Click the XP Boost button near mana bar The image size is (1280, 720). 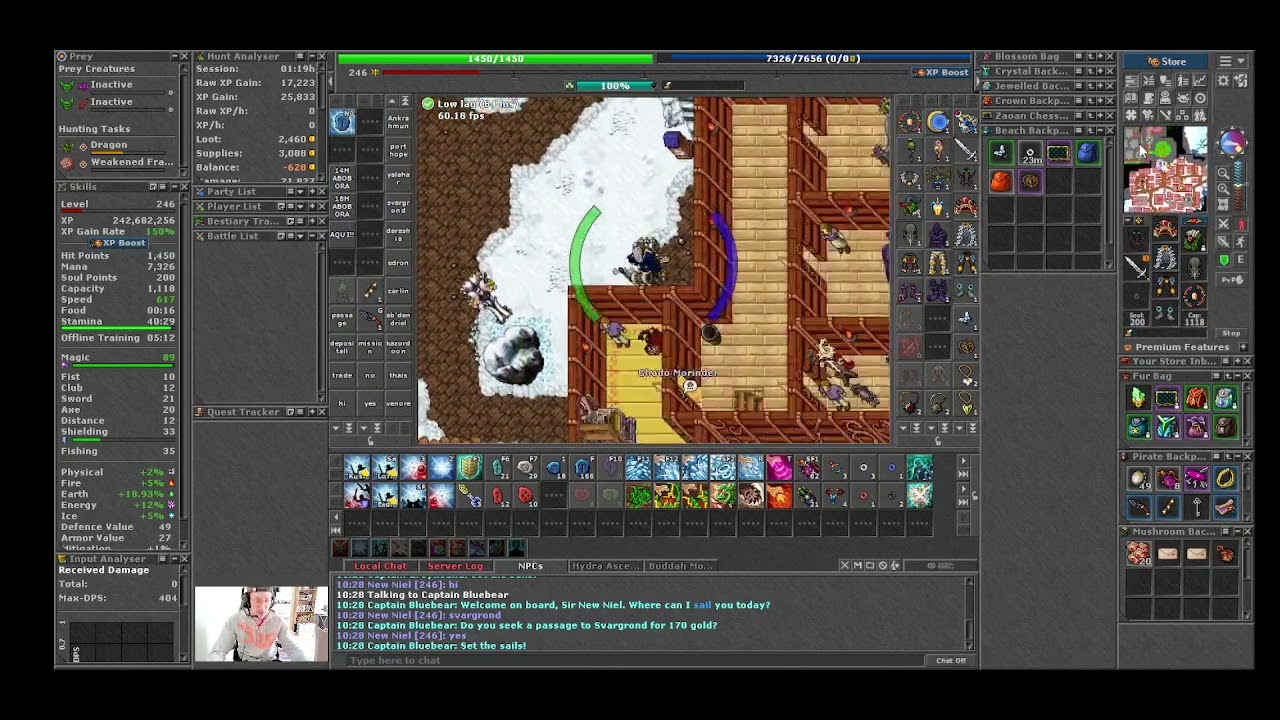tap(942, 73)
